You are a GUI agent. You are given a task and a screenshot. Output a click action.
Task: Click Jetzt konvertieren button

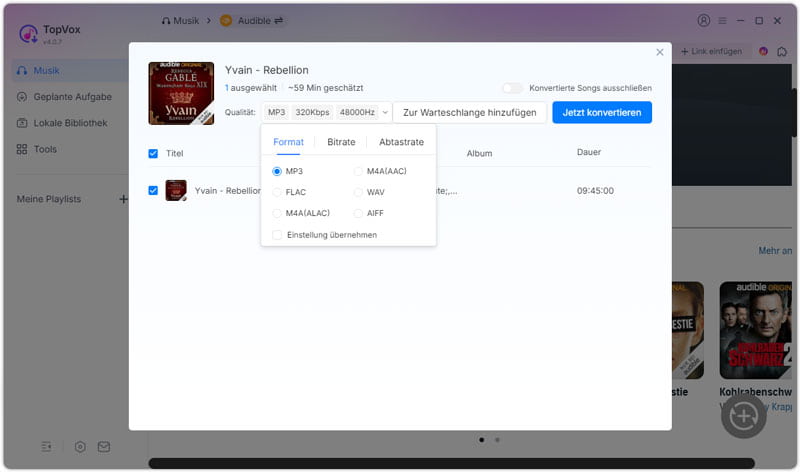click(x=601, y=112)
